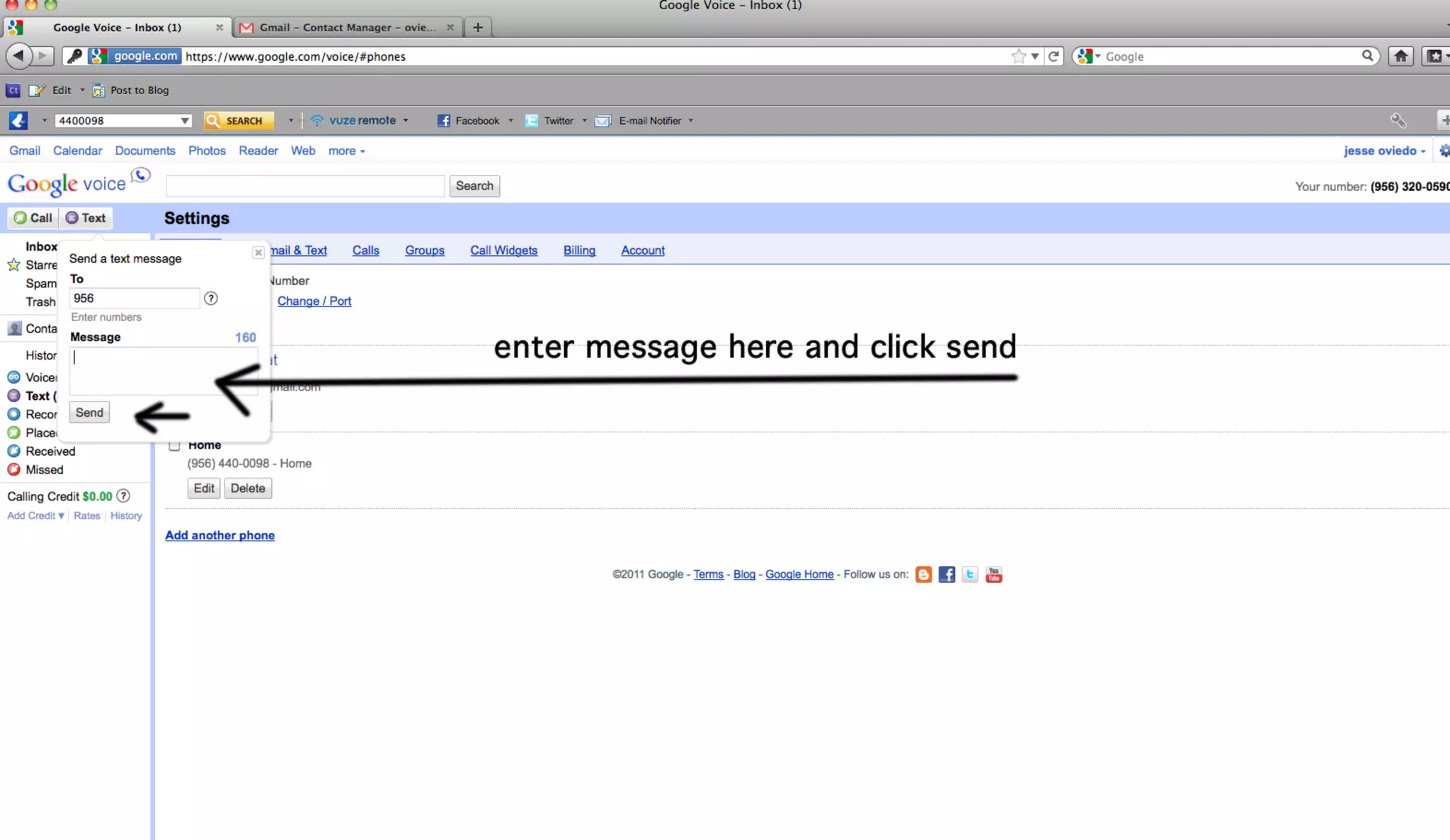This screenshot has height=840, width=1450.
Task: Click the help icon beside To field
Action: 211,299
